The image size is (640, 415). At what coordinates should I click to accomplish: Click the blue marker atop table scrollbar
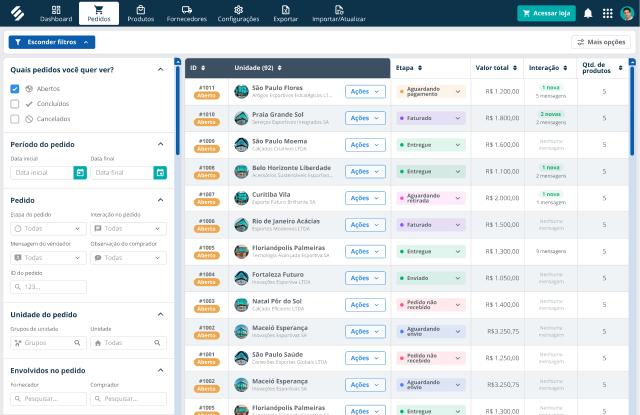point(632,62)
